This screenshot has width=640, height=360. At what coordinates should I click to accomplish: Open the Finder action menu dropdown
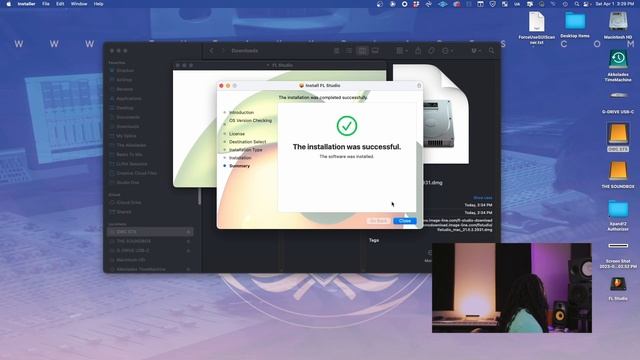447,51
